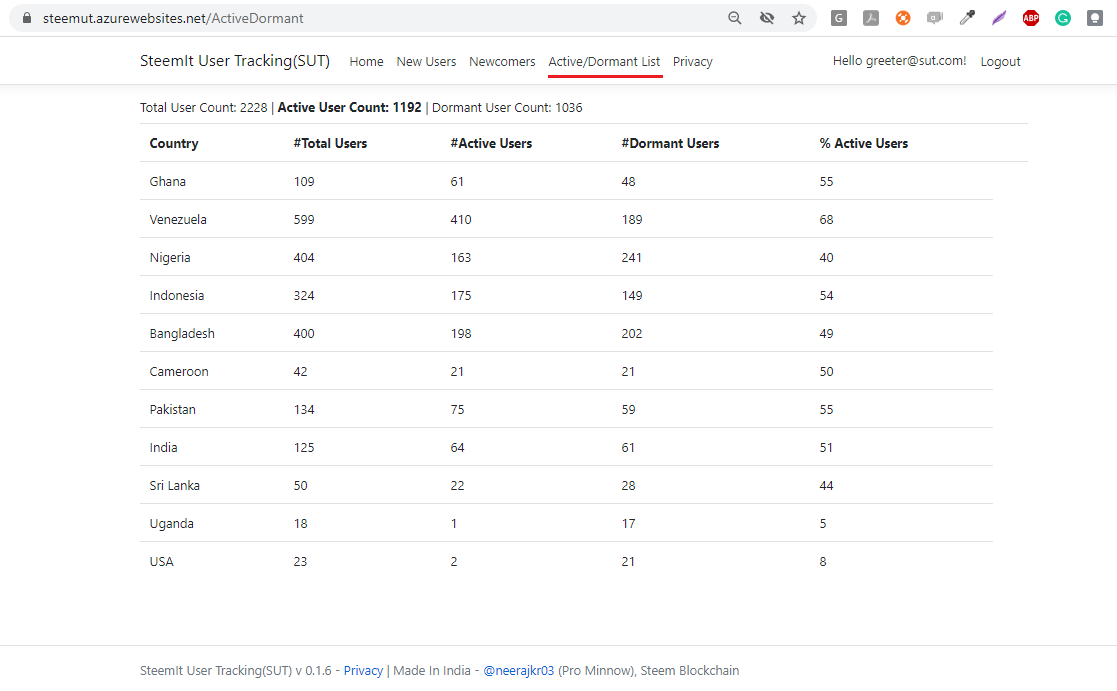Select the Uganda country cell

click(171, 524)
